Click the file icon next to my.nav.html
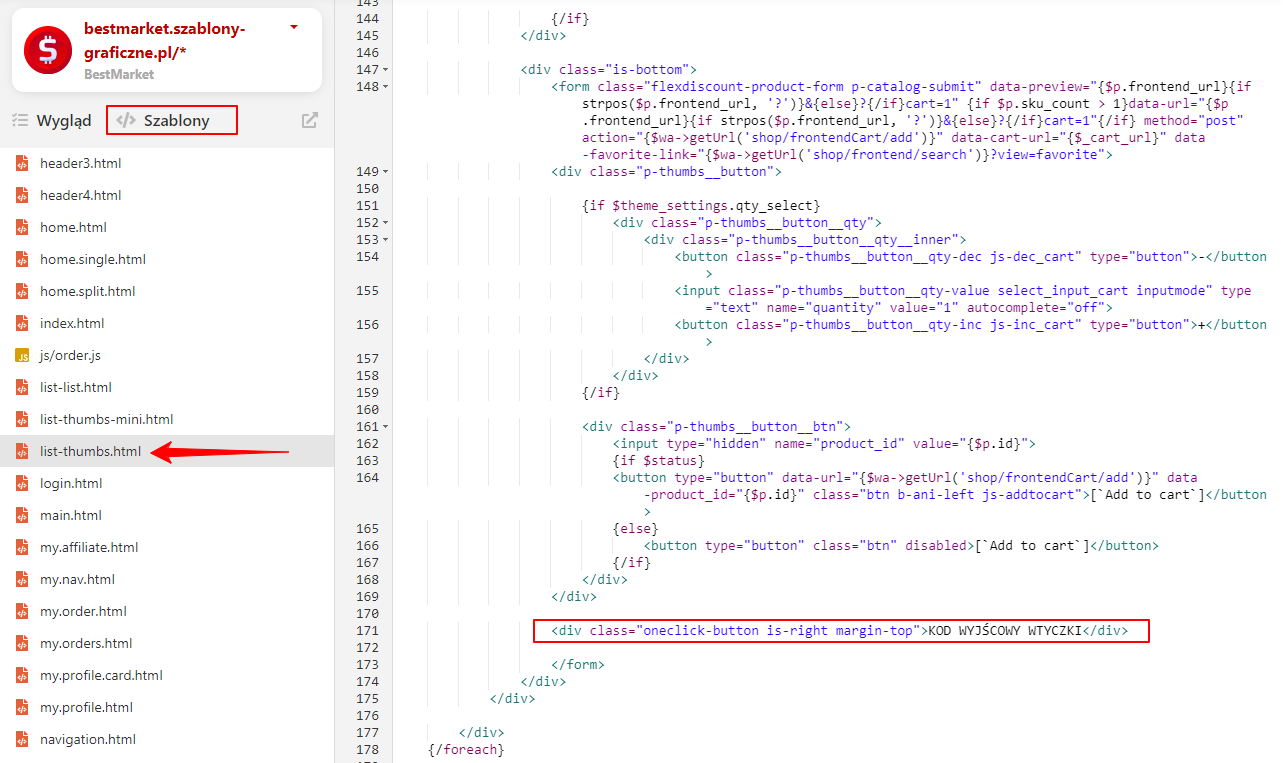Image resolution: width=1283 pixels, height=763 pixels. click(x=23, y=579)
